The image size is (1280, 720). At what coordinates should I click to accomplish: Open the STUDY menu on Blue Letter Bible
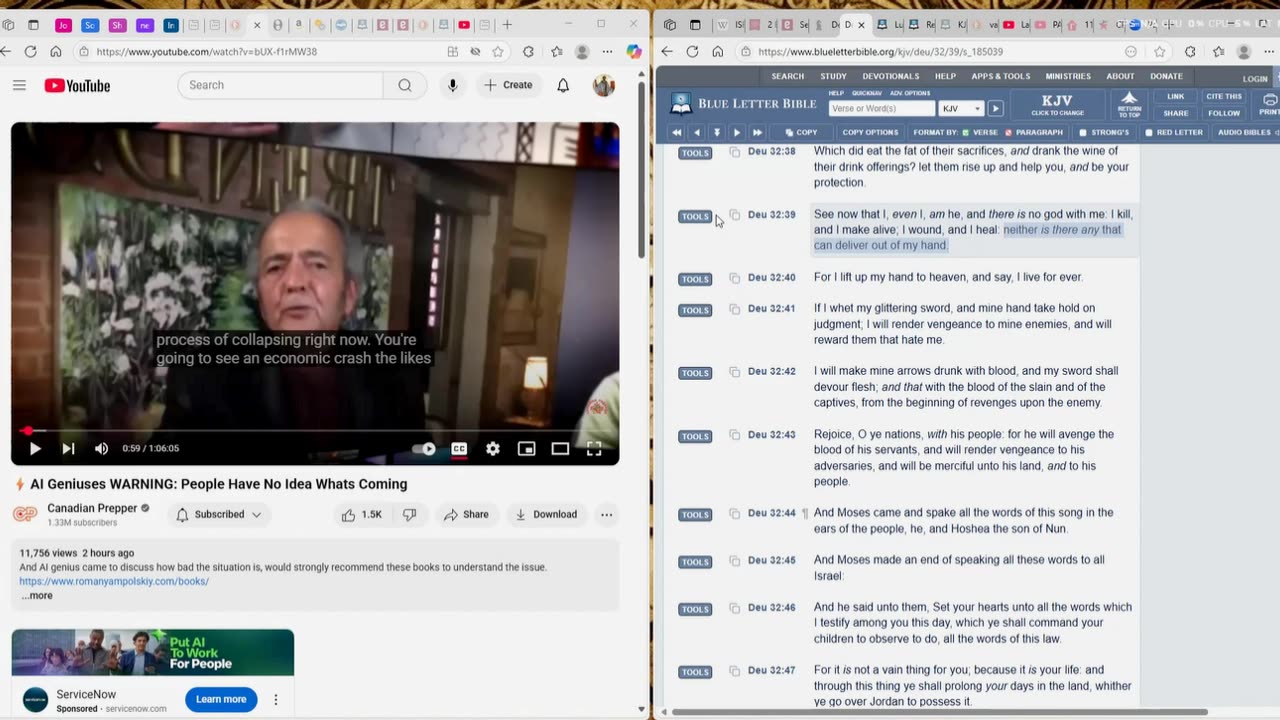pyautogui.click(x=833, y=77)
